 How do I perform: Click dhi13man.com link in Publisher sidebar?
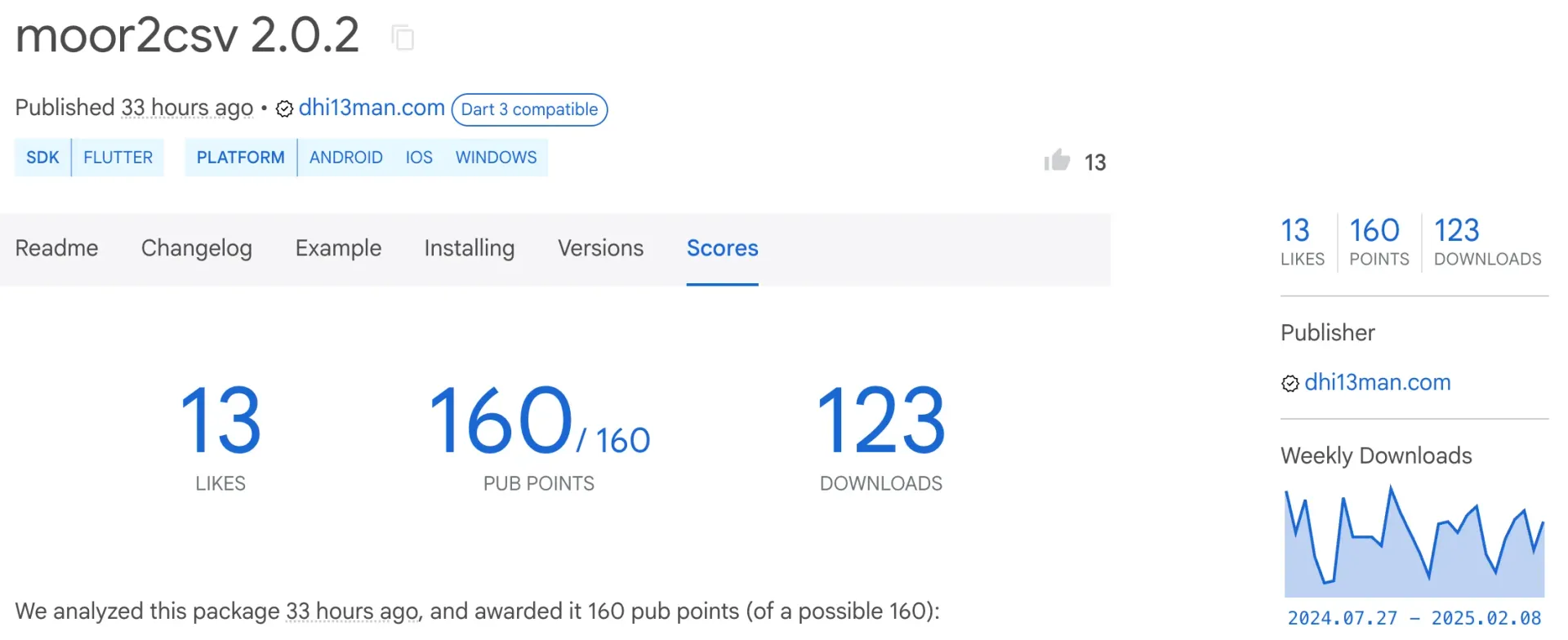point(1377,382)
